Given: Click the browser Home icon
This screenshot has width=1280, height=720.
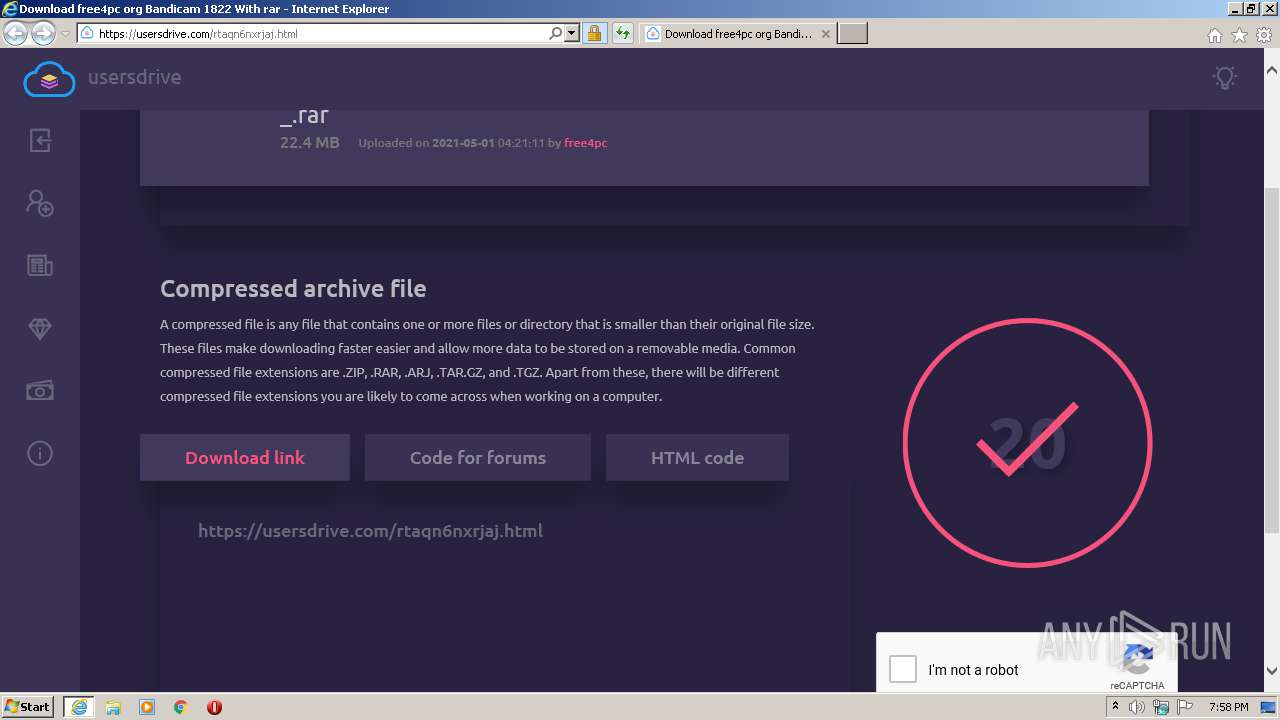Looking at the screenshot, I should [1214, 35].
